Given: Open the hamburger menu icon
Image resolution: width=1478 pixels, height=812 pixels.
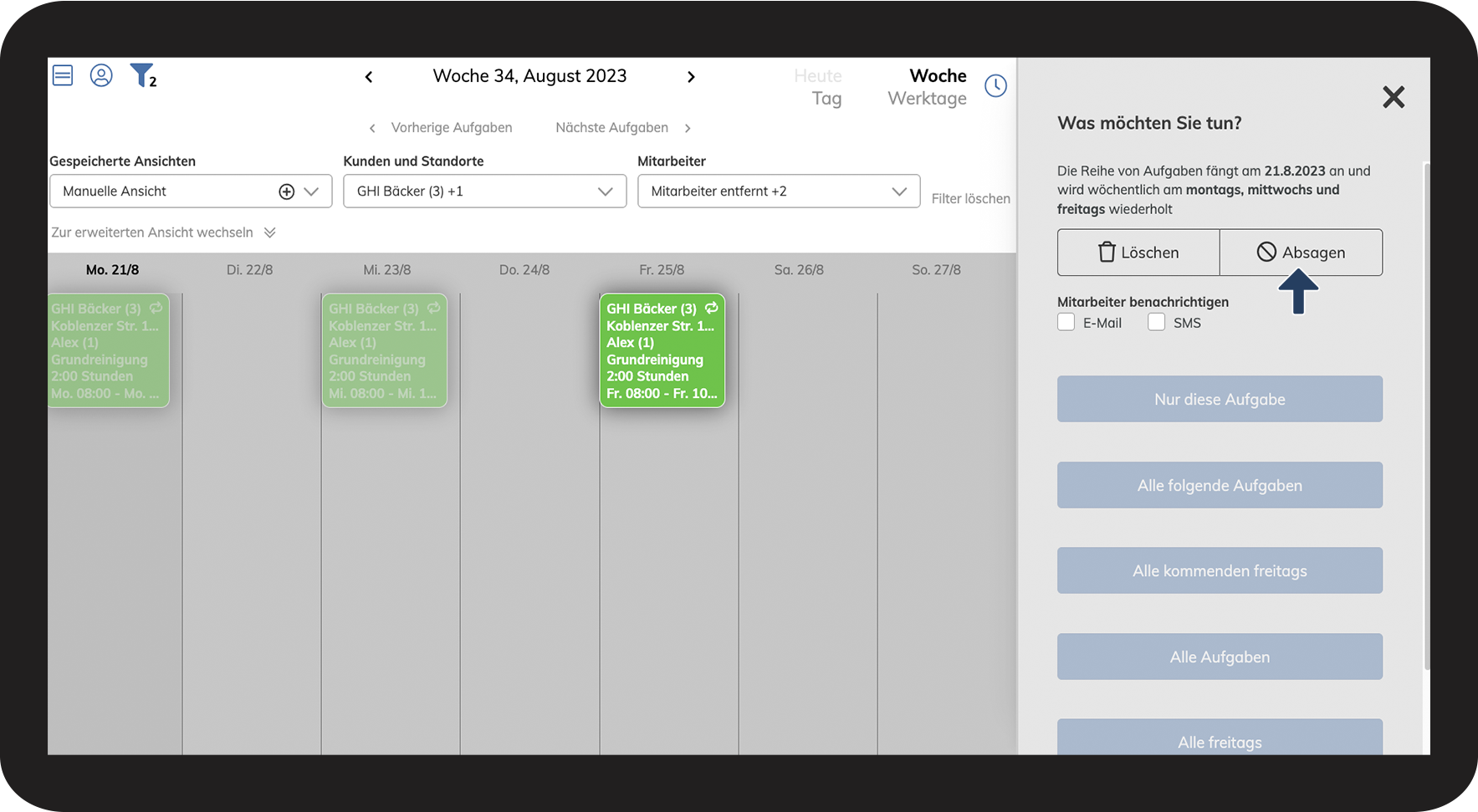Looking at the screenshot, I should click(x=63, y=76).
